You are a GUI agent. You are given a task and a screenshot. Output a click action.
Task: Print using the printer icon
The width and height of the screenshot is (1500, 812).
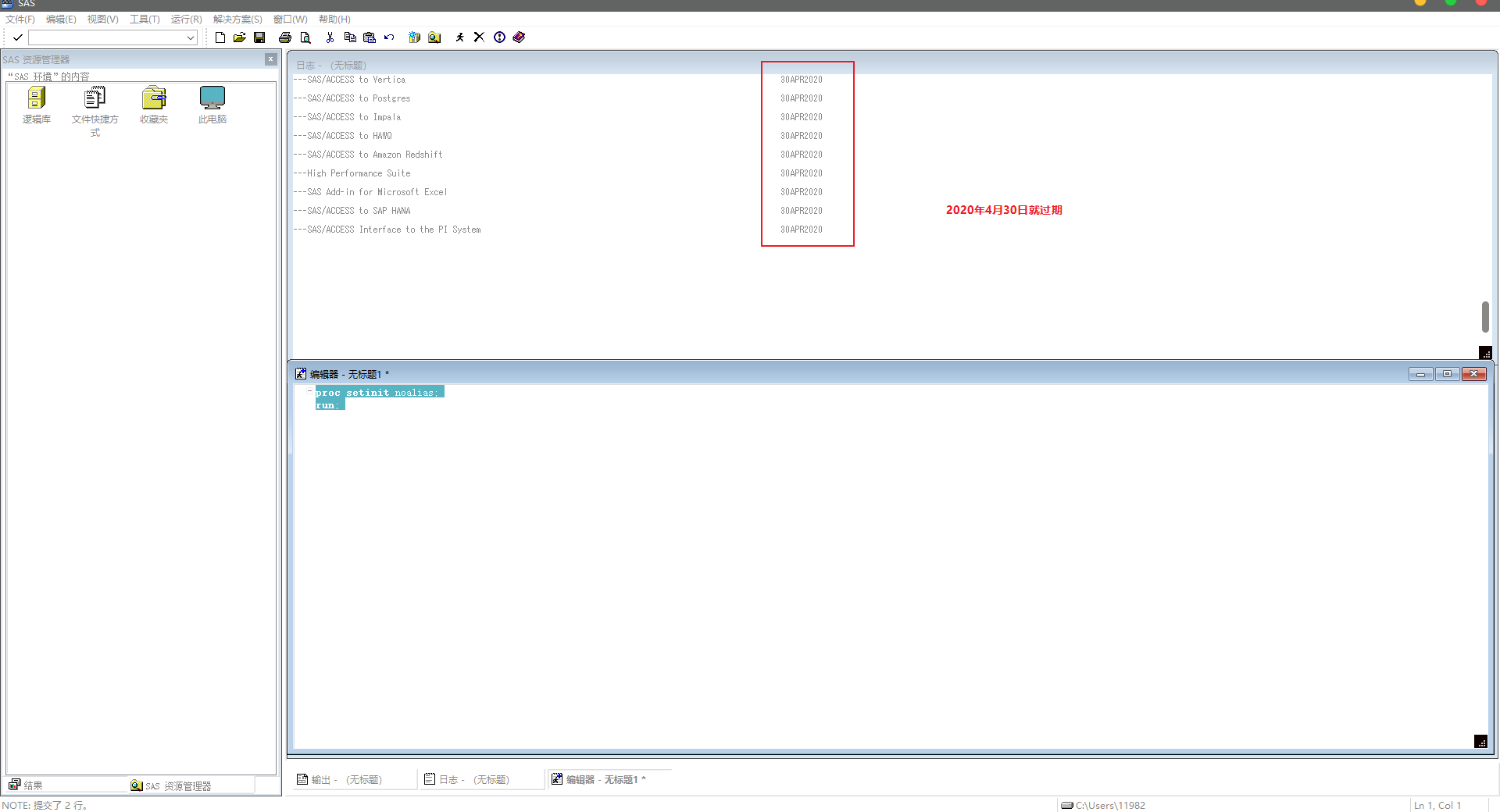[x=285, y=37]
